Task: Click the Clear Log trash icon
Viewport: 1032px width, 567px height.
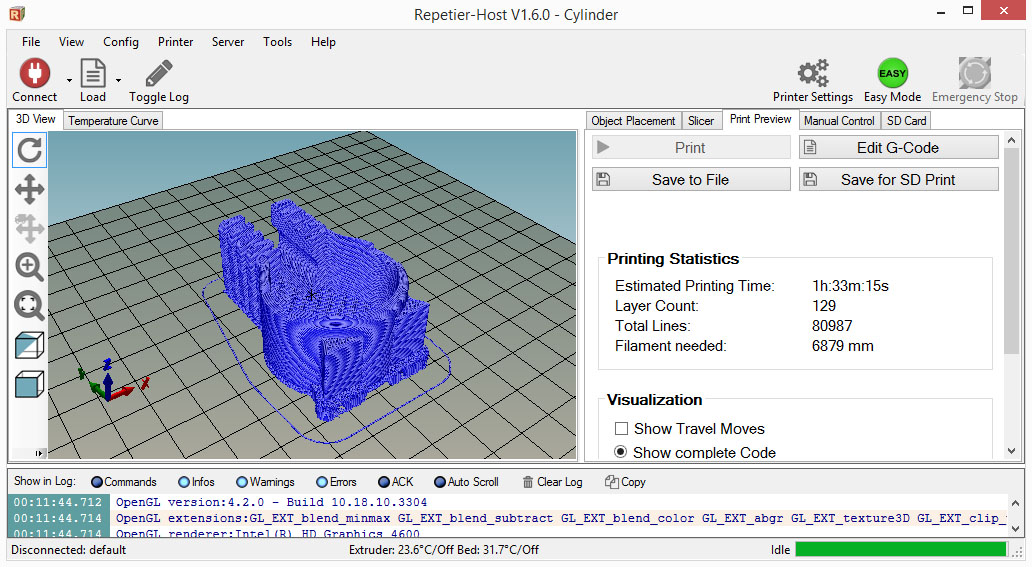Action: (528, 482)
